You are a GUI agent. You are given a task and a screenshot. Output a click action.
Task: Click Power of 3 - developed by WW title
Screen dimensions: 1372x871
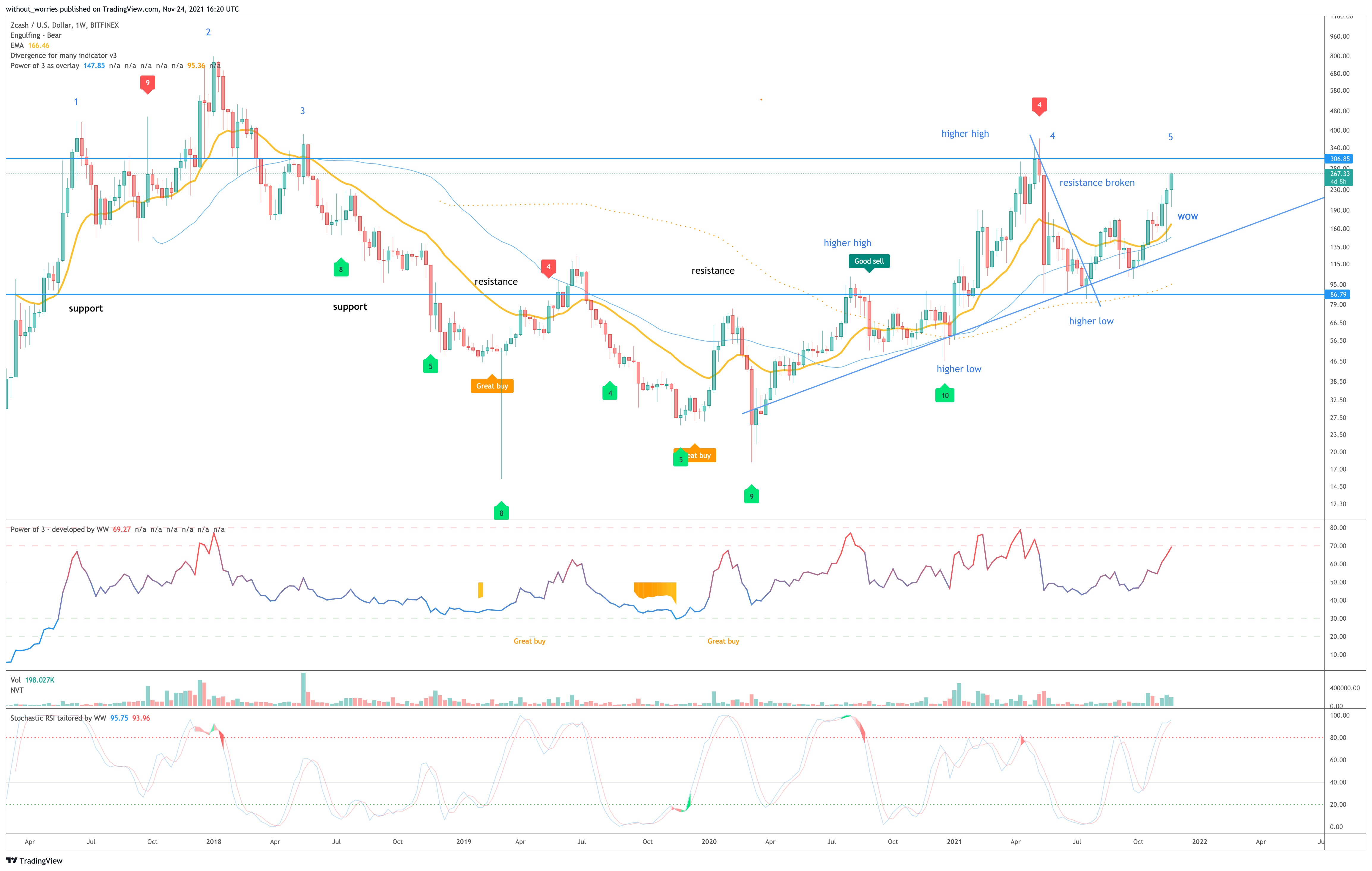tap(59, 529)
